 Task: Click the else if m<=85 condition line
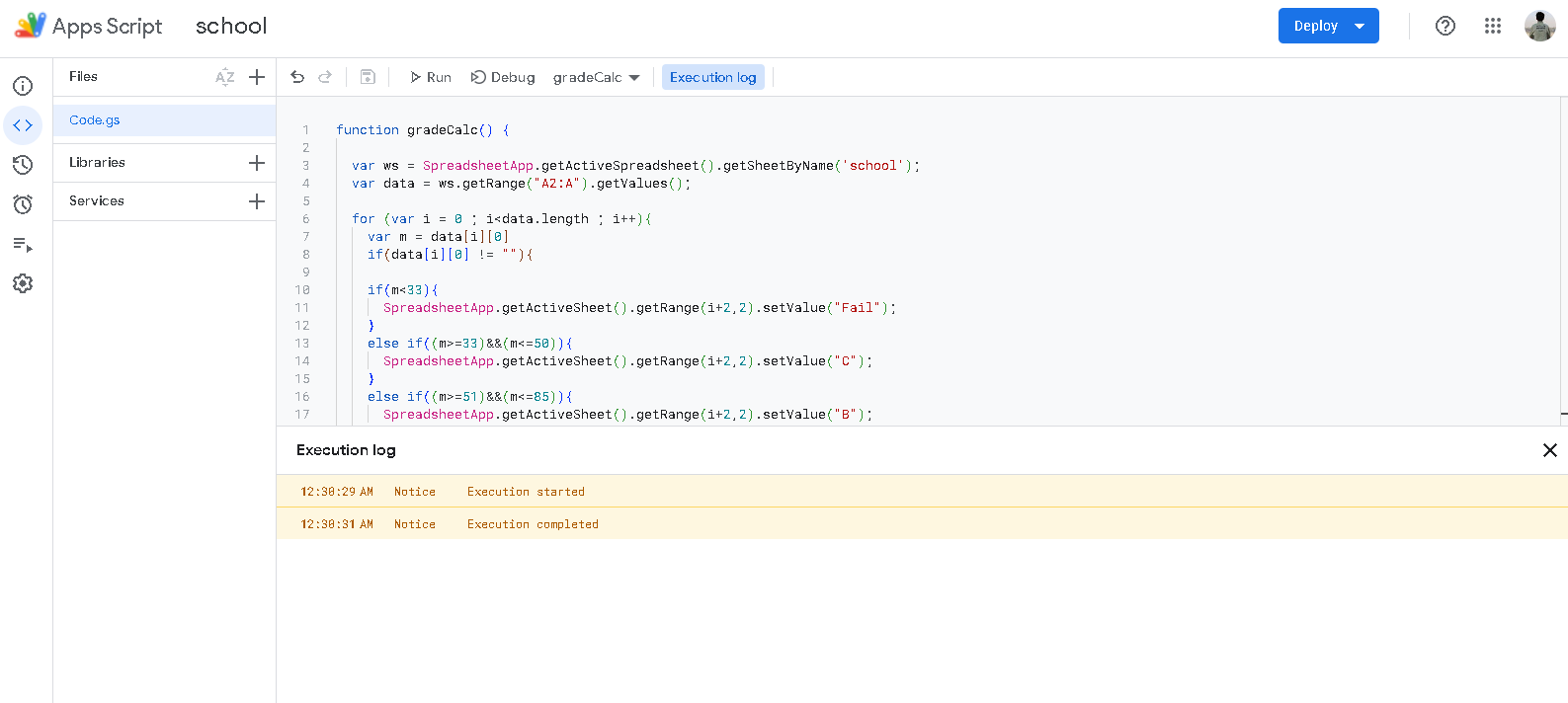click(470, 397)
